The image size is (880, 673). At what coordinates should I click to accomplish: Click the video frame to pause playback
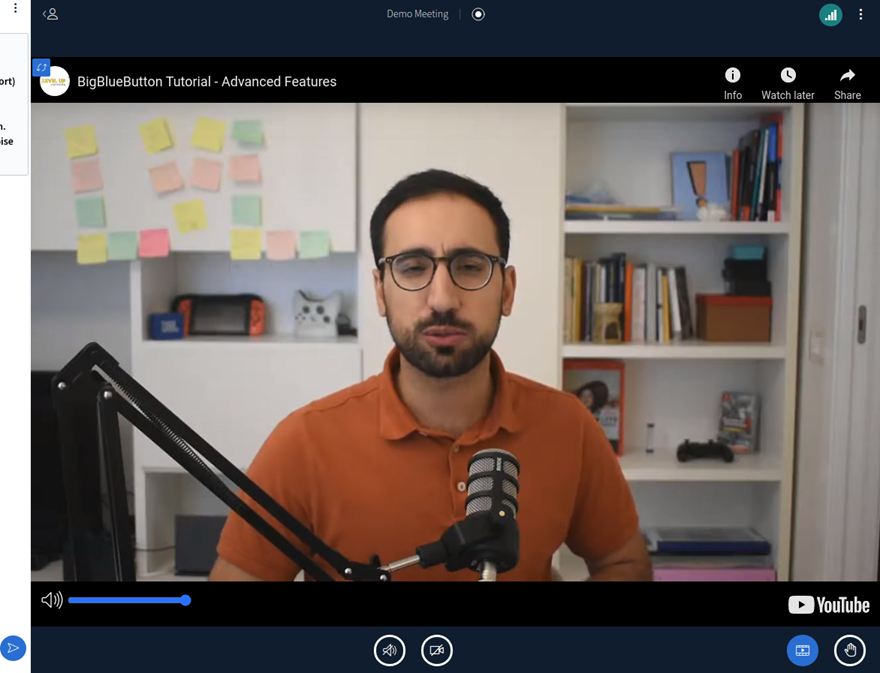click(x=440, y=340)
